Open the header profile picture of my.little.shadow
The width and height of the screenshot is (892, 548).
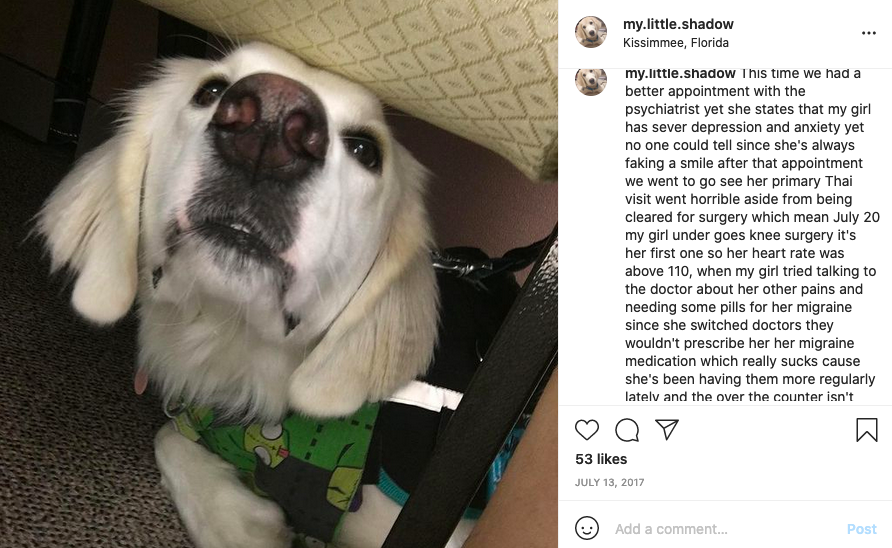click(x=590, y=32)
